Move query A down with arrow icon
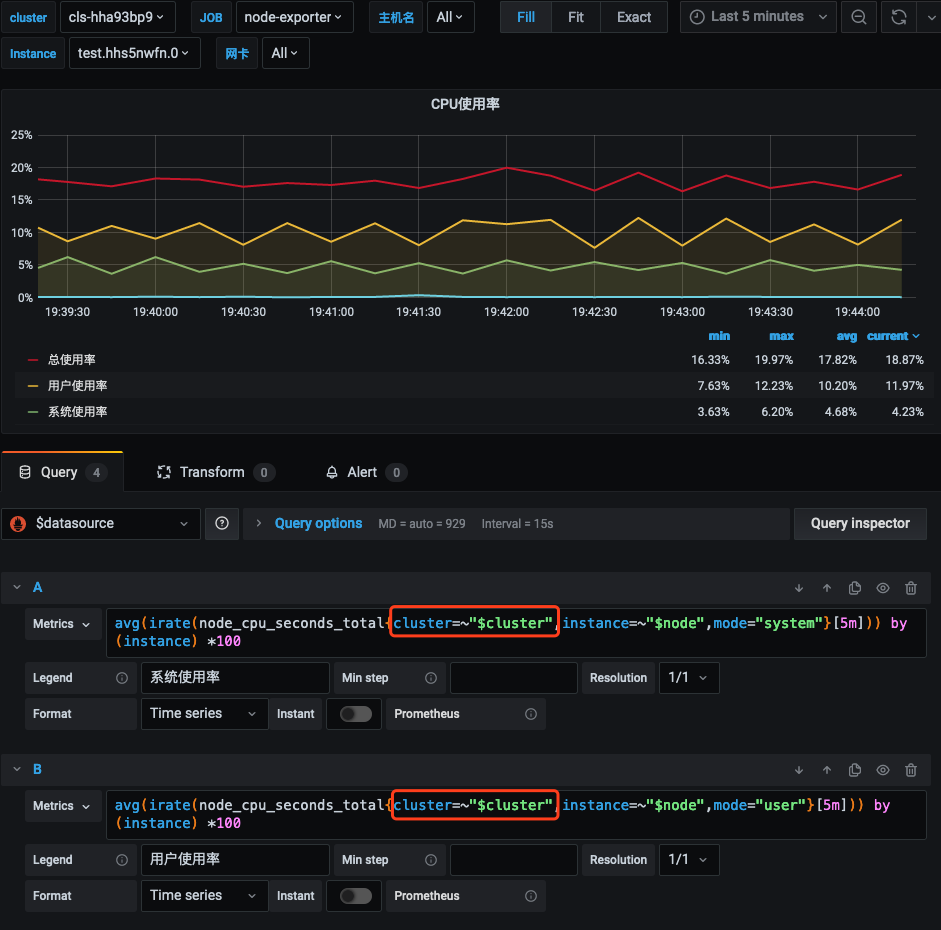 pos(799,588)
